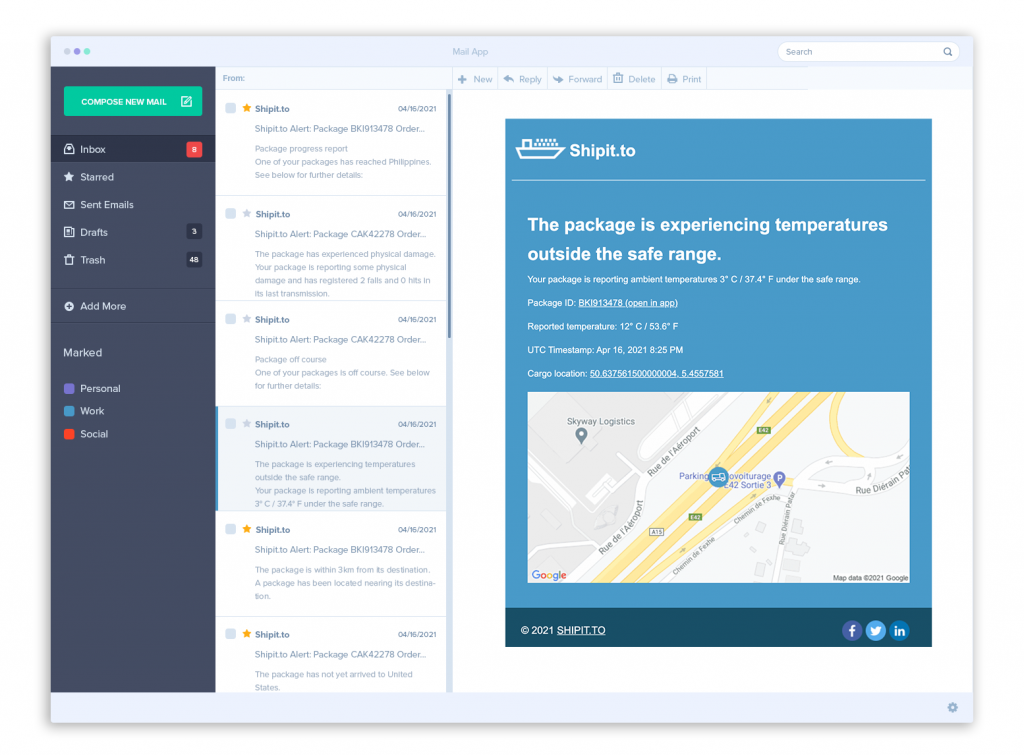Viewport: 1024px width, 755px height.
Task: Select the Reply icon
Action: click(x=511, y=78)
